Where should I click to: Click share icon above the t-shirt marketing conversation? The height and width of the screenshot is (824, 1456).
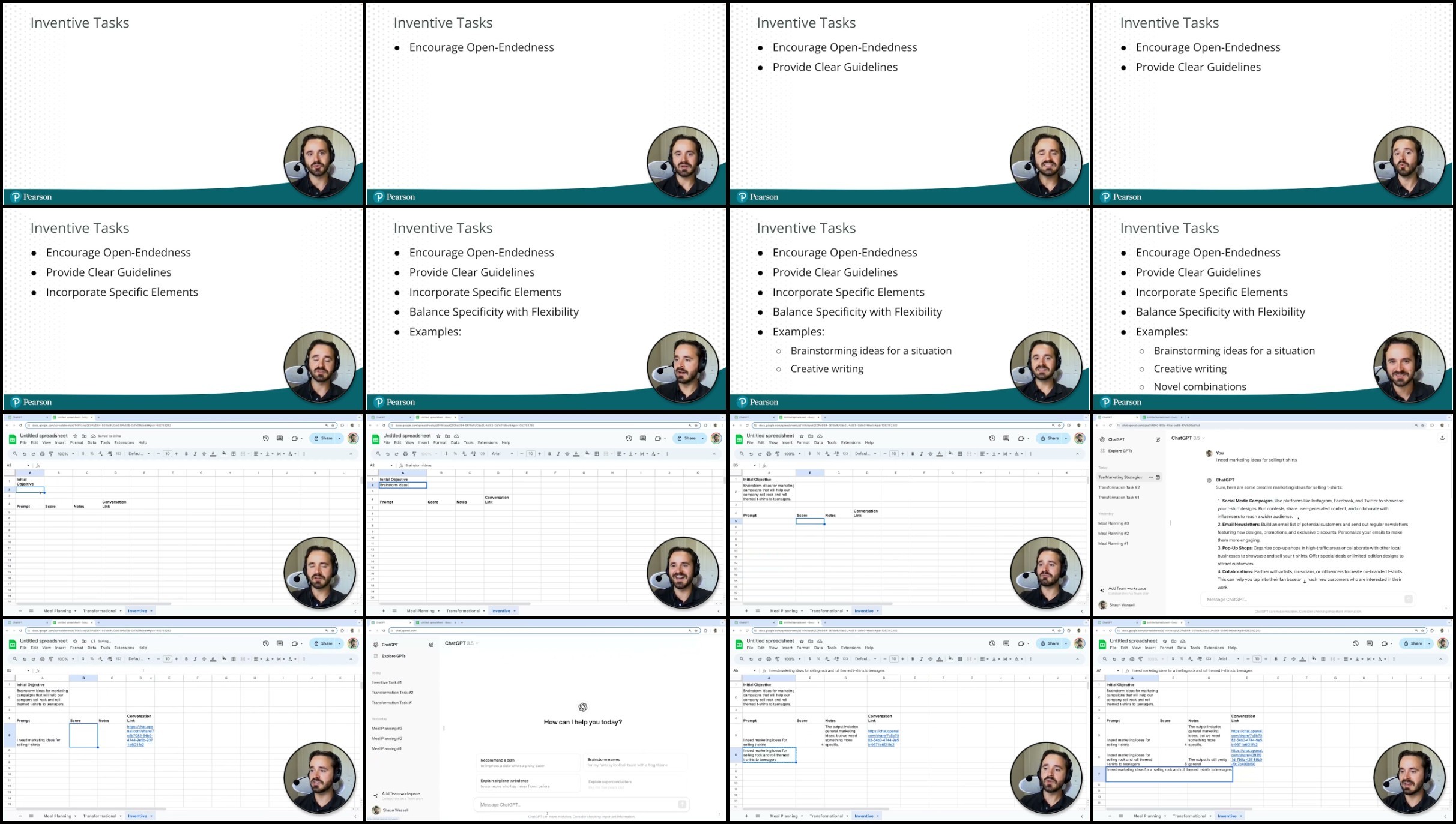click(1442, 438)
